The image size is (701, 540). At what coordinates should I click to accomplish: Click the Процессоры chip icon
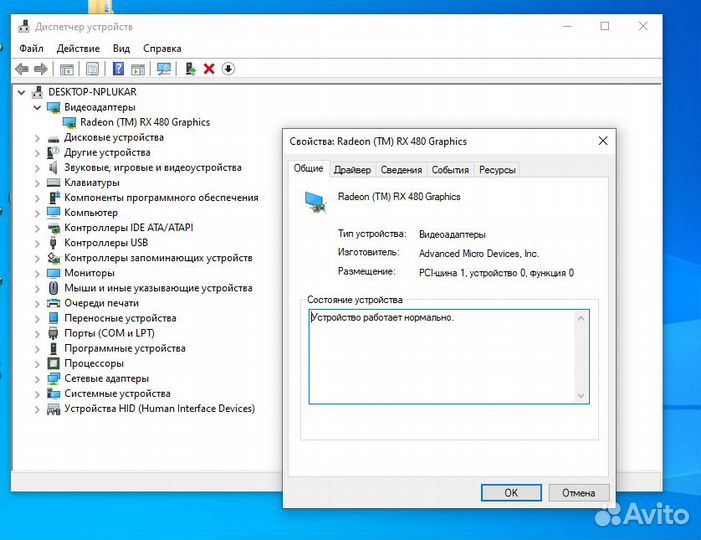pos(53,363)
